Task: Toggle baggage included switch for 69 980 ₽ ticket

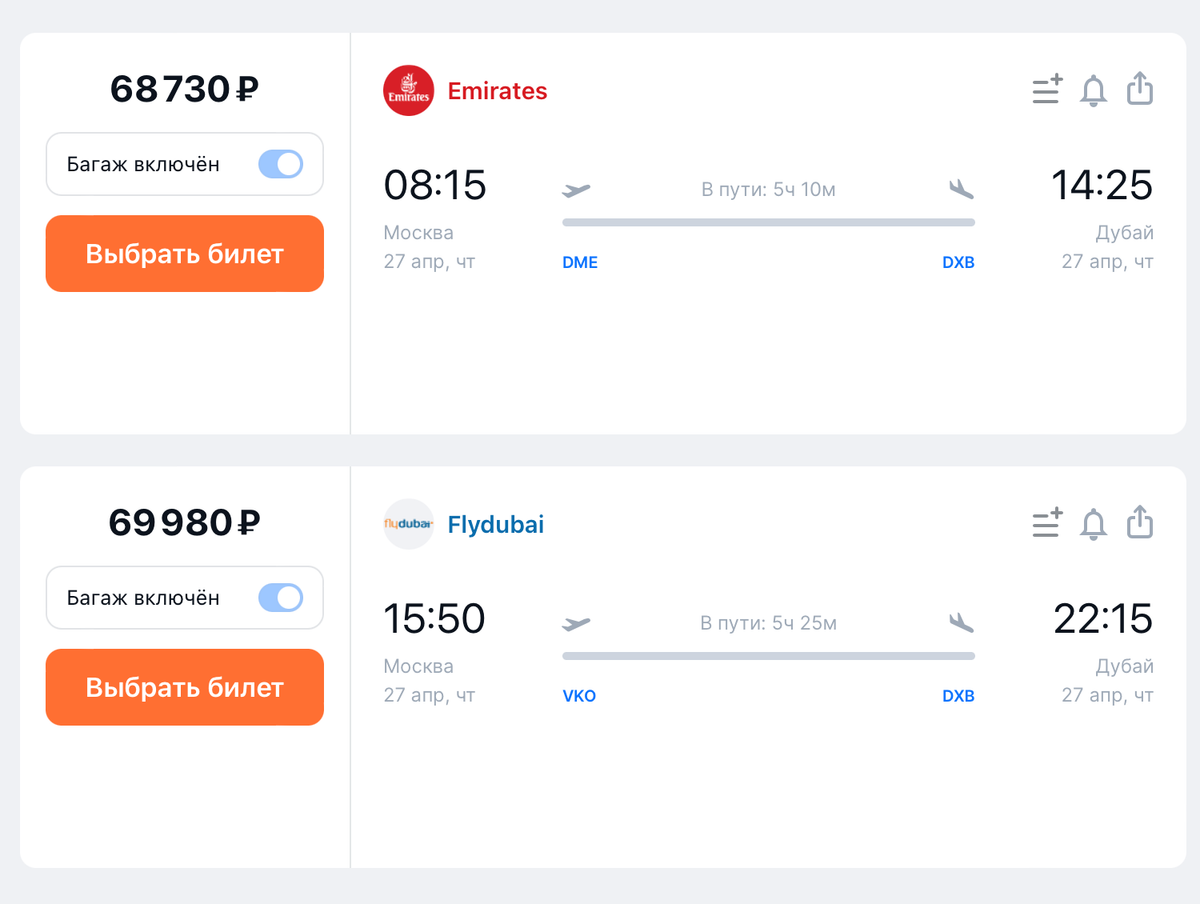Action: pyautogui.click(x=281, y=598)
